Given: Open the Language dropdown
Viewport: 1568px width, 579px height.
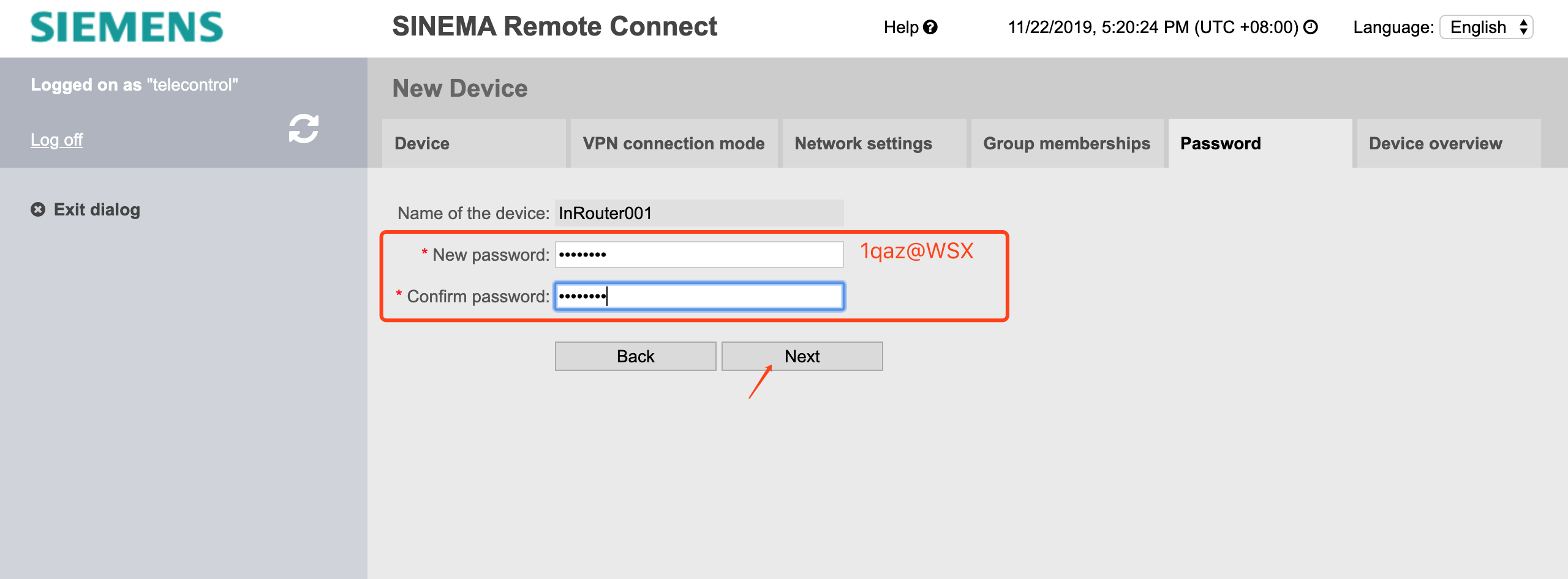Looking at the screenshot, I should point(1486,28).
